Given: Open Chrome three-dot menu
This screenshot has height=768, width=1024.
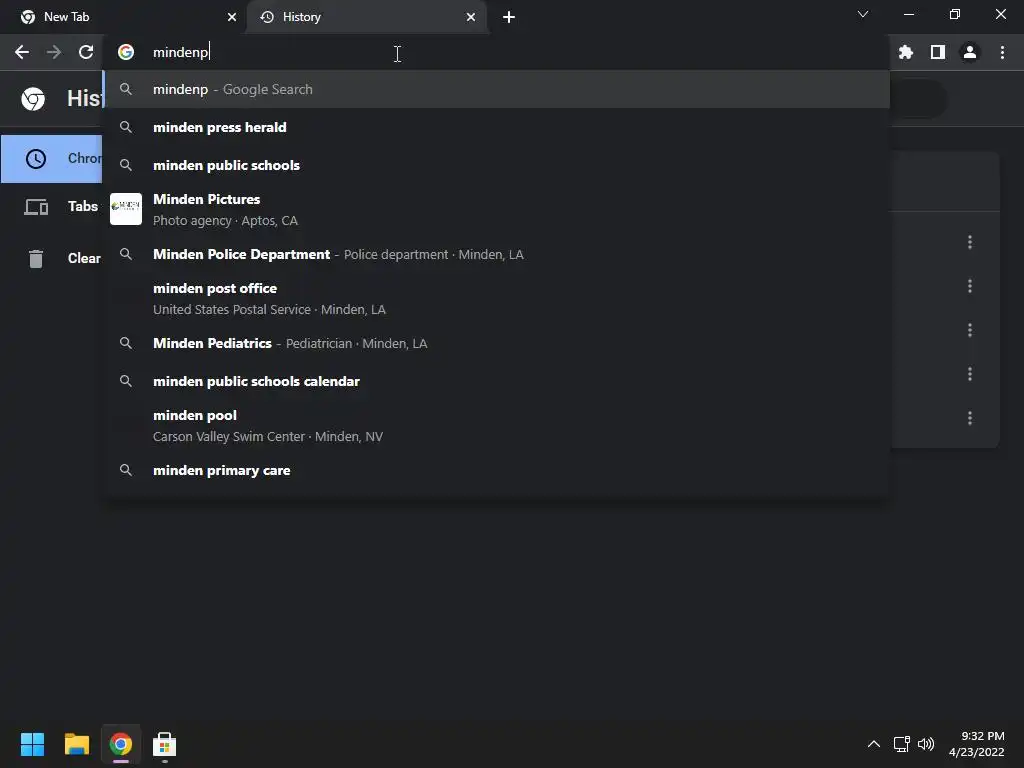Looking at the screenshot, I should pyautogui.click(x=1002, y=52).
